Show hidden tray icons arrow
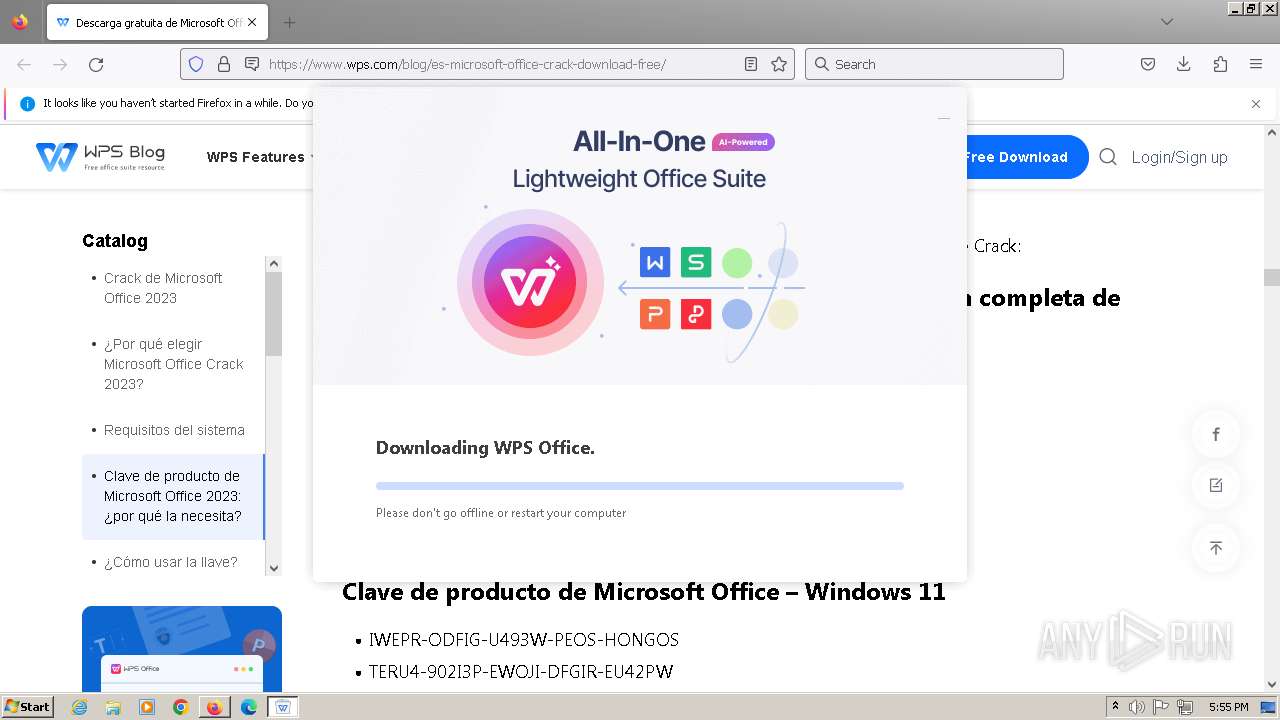The image size is (1280, 720). 1115,707
